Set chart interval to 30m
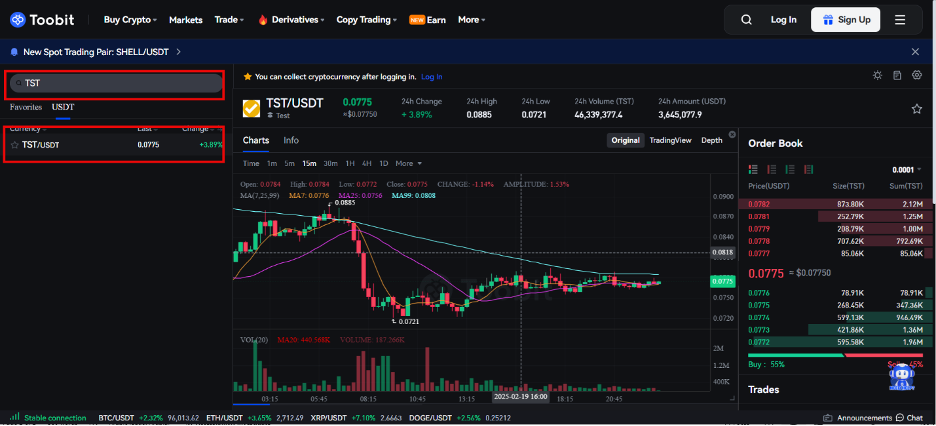Screen dimensions: 936x426 point(330,163)
